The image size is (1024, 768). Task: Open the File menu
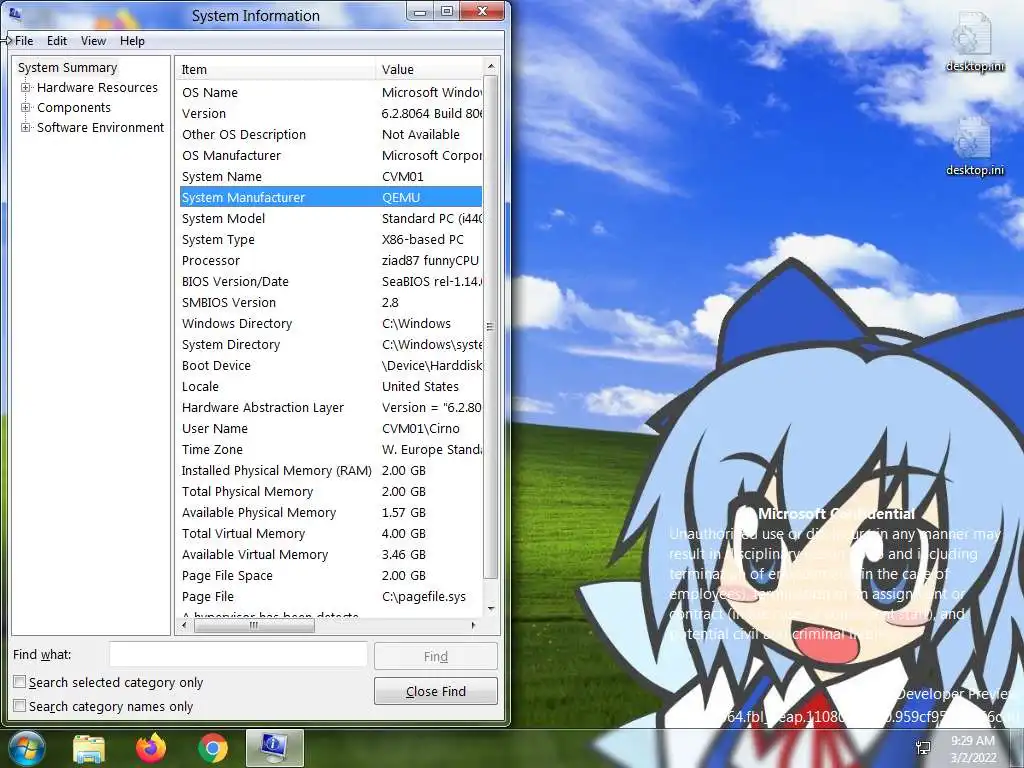(24, 40)
